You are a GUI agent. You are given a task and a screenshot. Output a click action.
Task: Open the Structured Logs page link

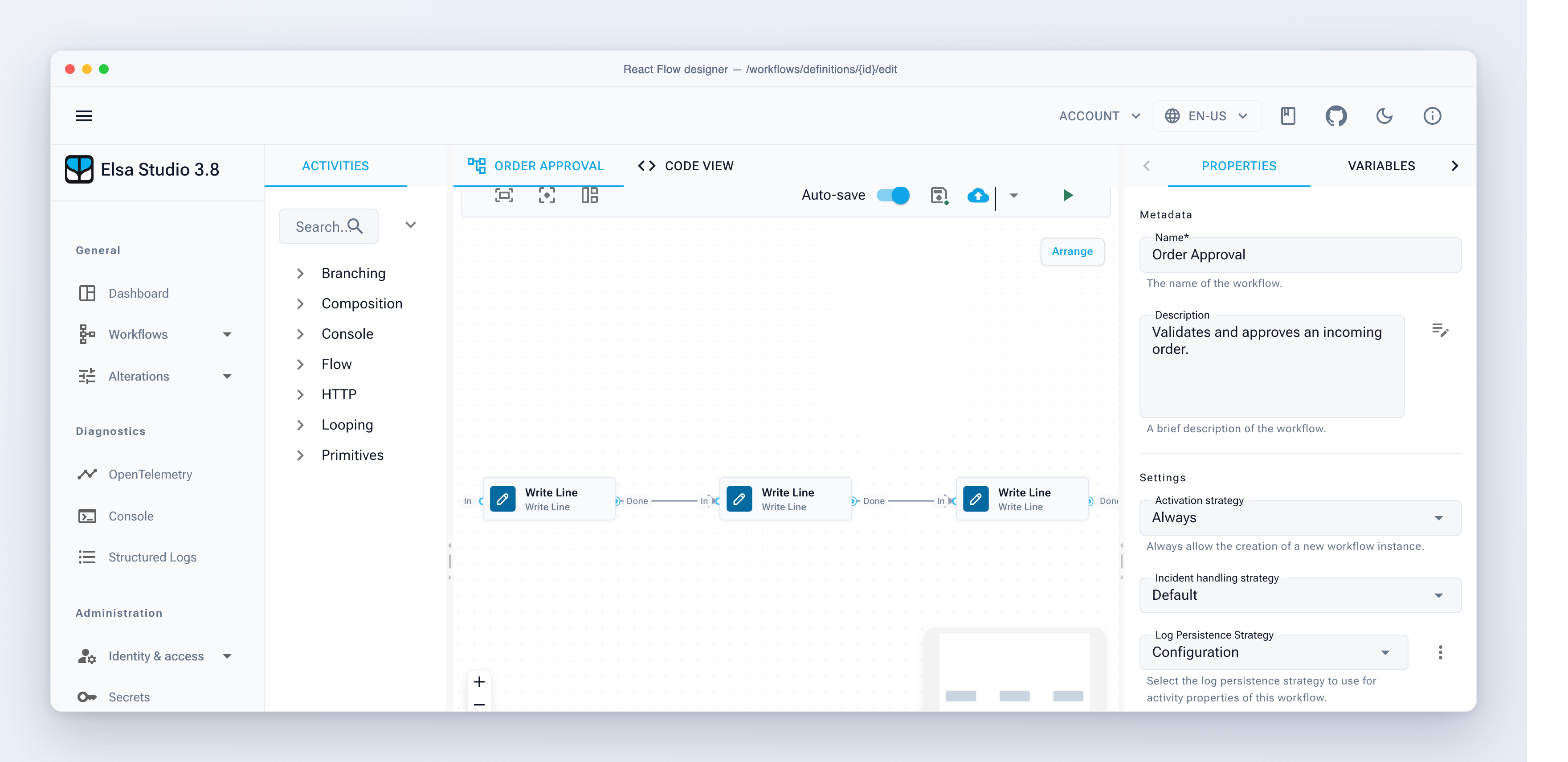[152, 557]
